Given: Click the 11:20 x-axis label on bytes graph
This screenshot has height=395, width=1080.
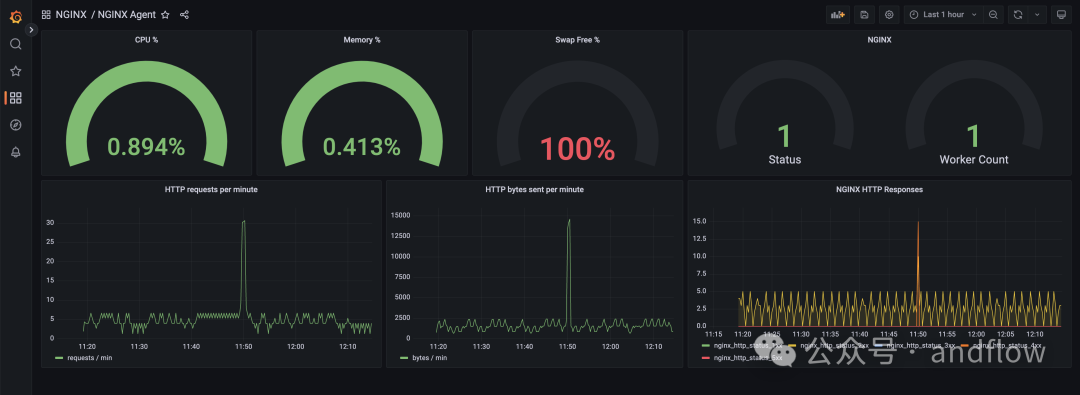Looking at the screenshot, I should click(x=440, y=347).
